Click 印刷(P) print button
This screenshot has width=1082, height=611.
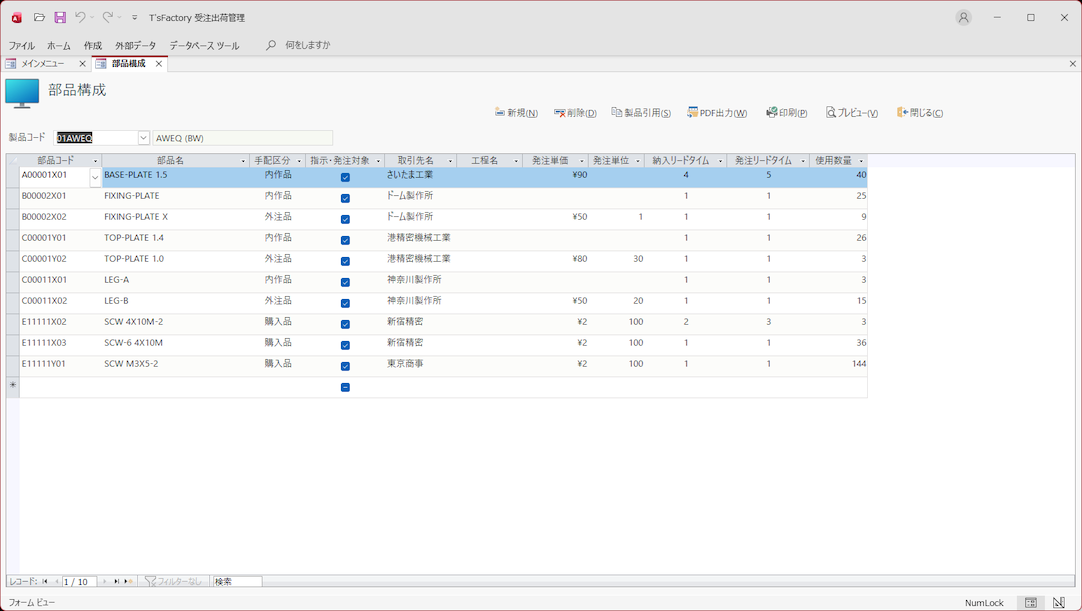click(787, 113)
